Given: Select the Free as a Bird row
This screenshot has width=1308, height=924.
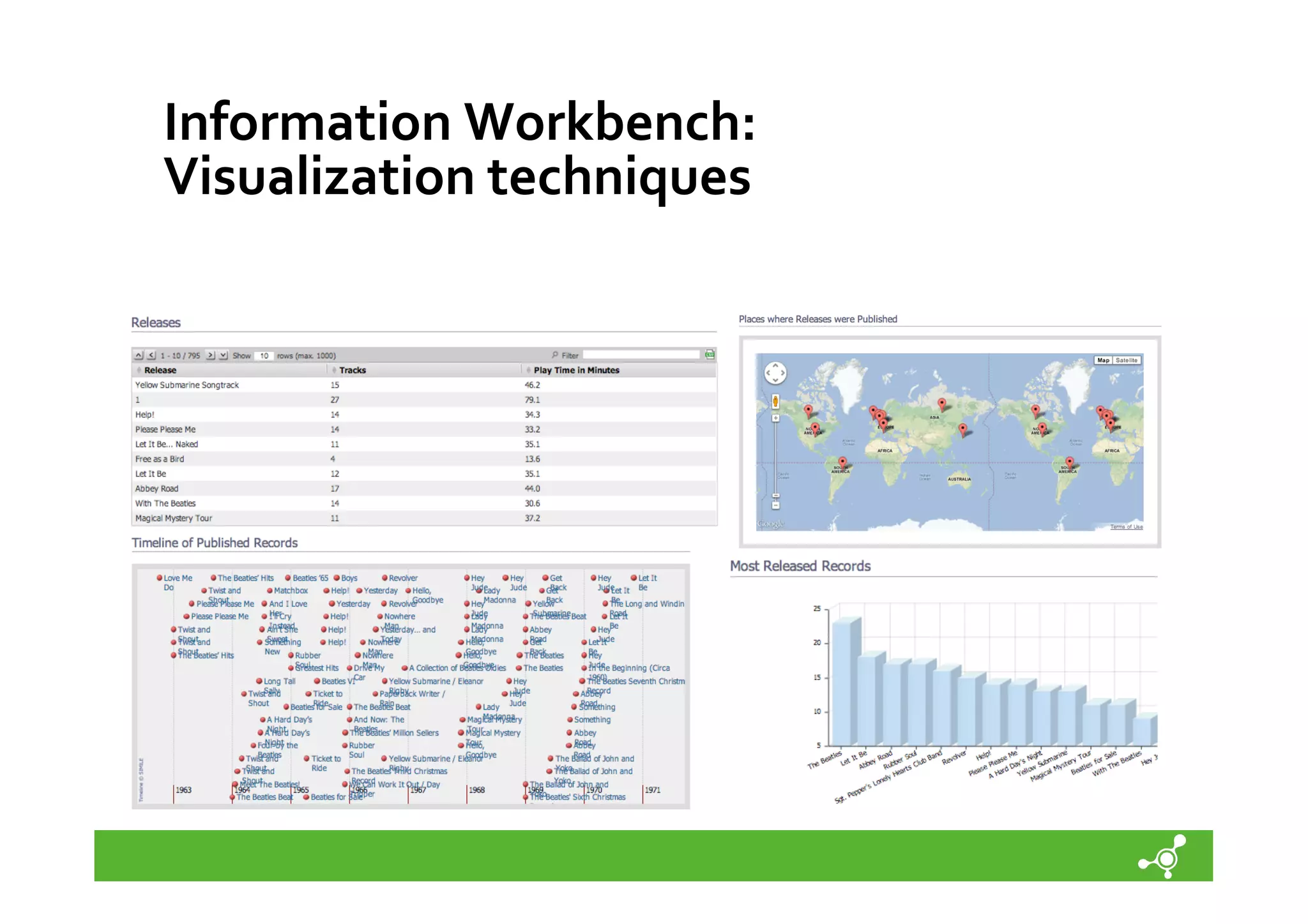Looking at the screenshot, I should tap(424, 459).
